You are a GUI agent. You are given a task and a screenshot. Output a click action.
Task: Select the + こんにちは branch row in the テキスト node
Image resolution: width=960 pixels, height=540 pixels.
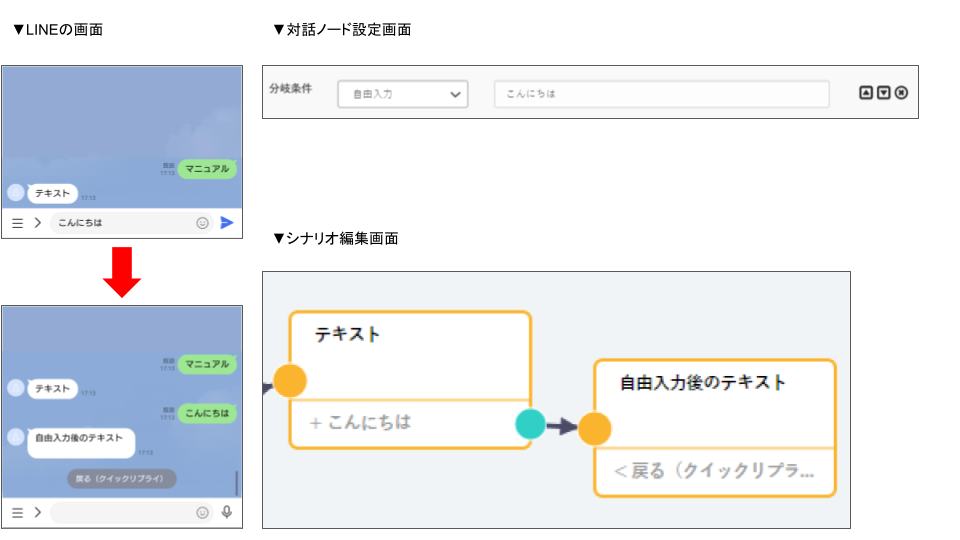(400, 423)
